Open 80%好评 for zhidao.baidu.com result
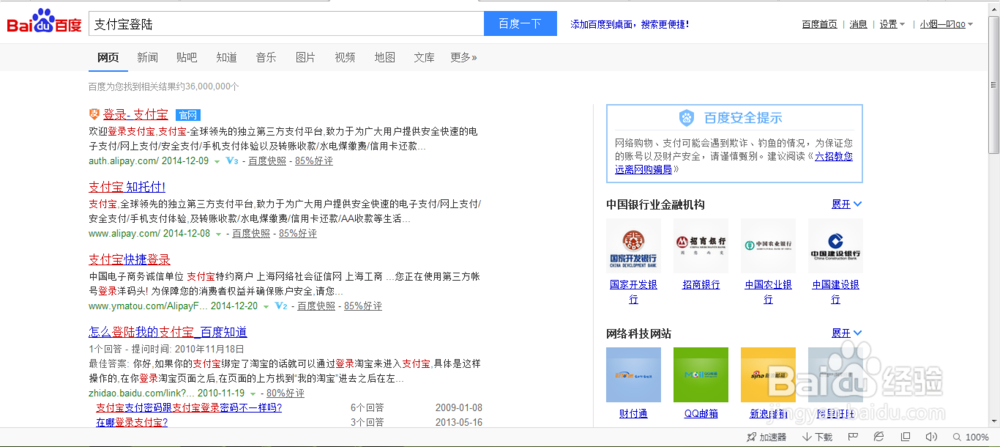The width and height of the screenshot is (1000, 447). [x=286, y=393]
